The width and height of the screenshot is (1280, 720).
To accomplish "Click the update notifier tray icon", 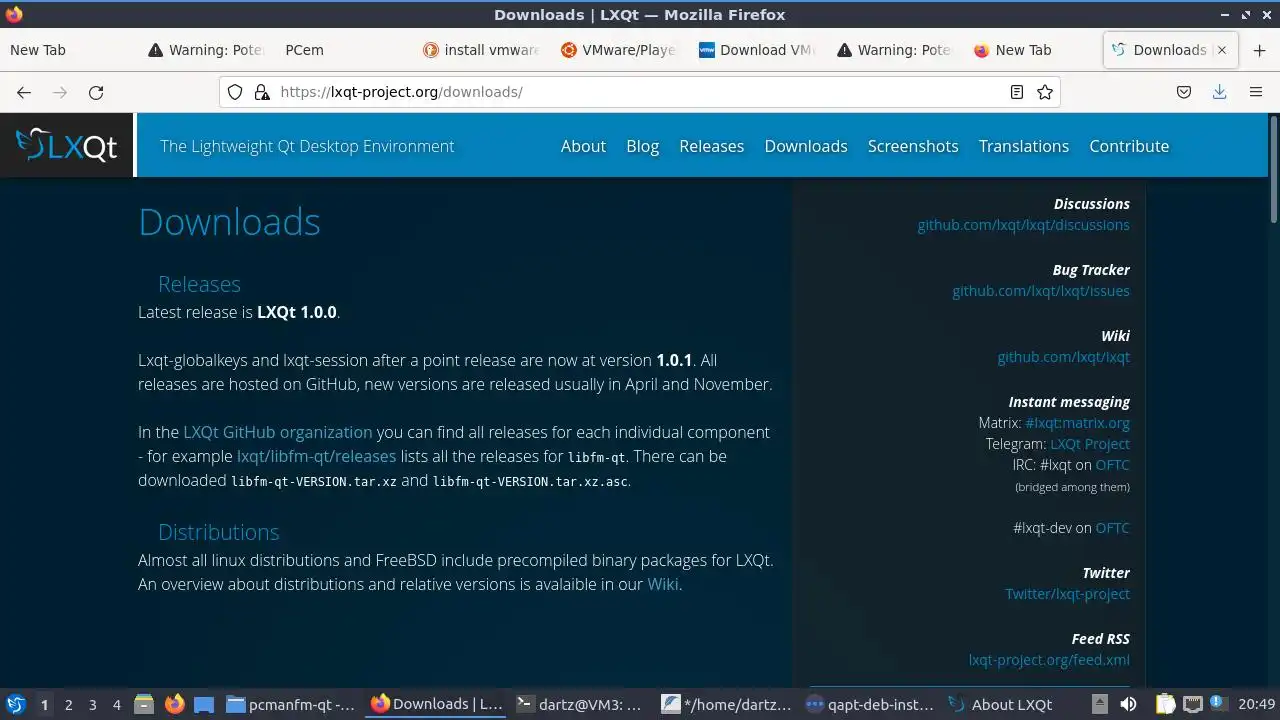I will pyautogui.click(x=1218, y=704).
